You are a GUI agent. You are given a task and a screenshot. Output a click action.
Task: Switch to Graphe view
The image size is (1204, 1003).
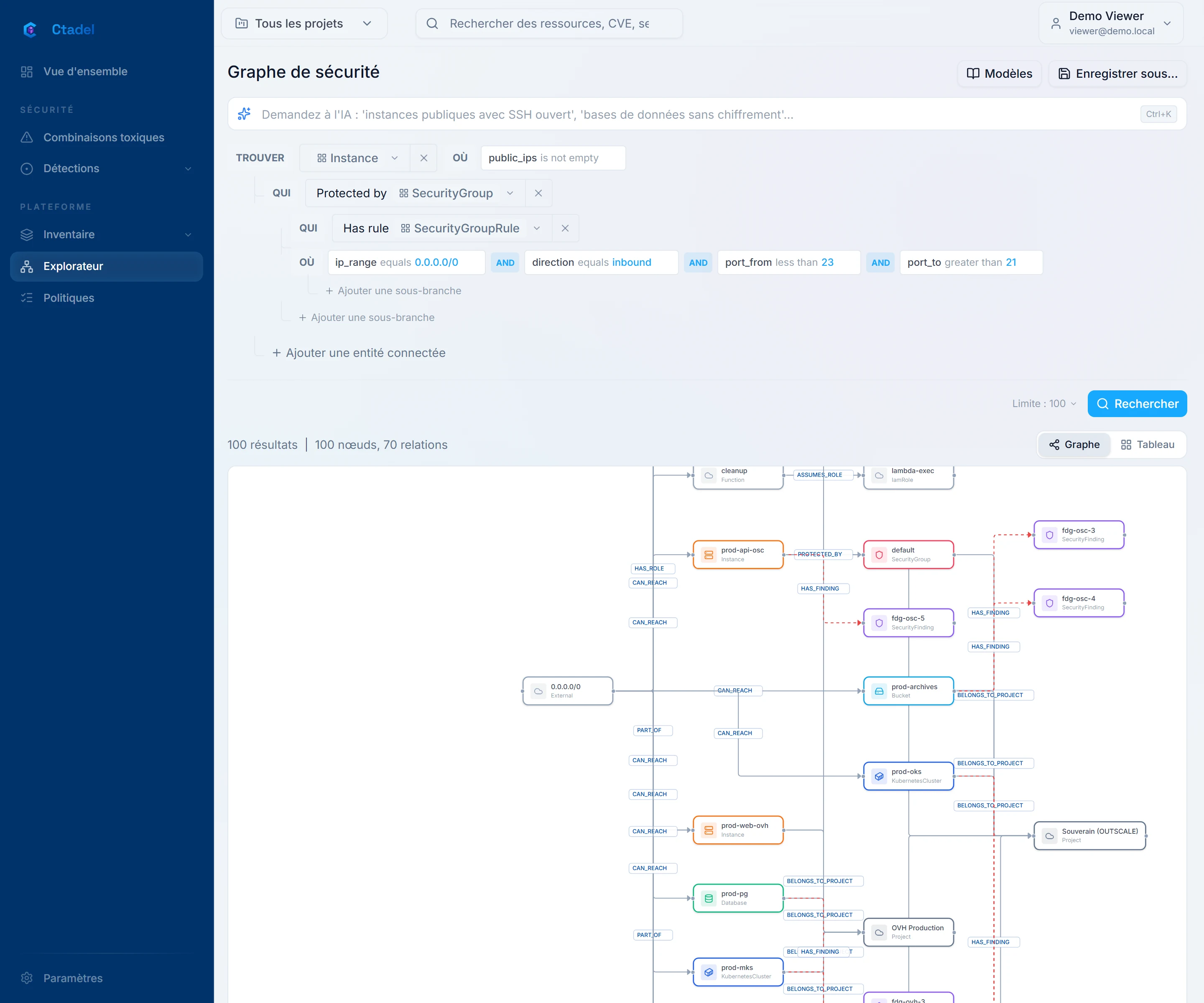pos(1074,445)
